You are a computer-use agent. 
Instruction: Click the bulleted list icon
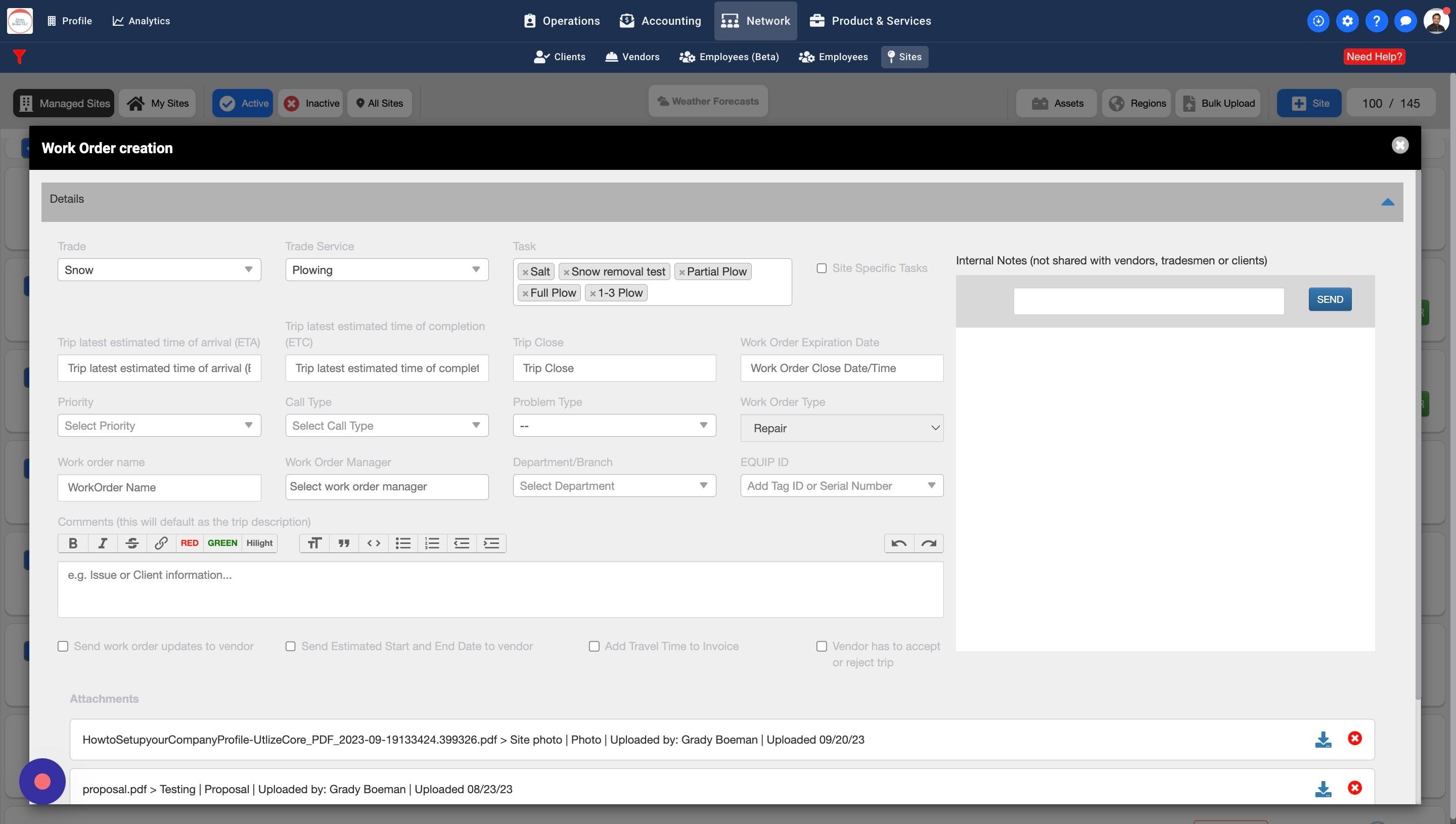pyautogui.click(x=403, y=543)
